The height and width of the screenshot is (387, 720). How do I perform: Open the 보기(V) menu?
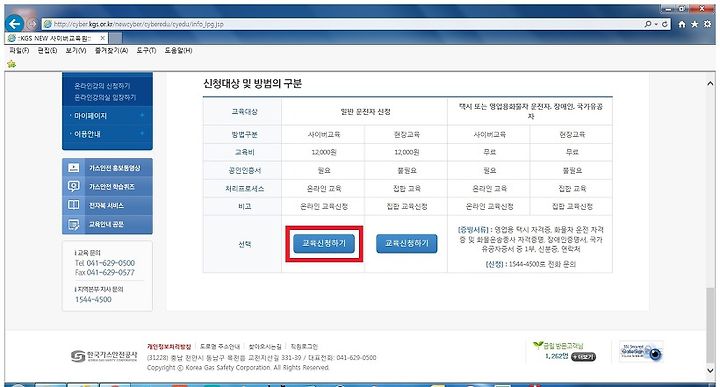pos(76,50)
